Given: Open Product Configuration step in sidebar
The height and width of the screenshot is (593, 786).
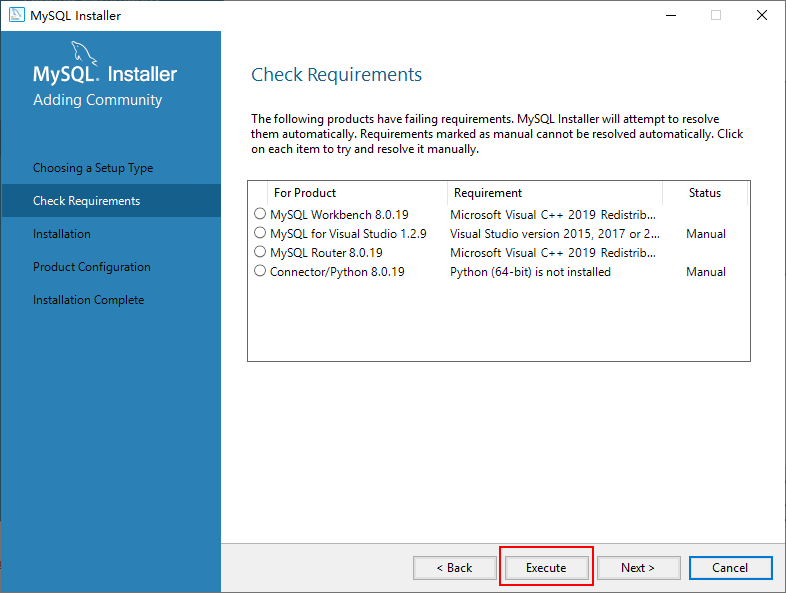Looking at the screenshot, I should (x=92, y=267).
